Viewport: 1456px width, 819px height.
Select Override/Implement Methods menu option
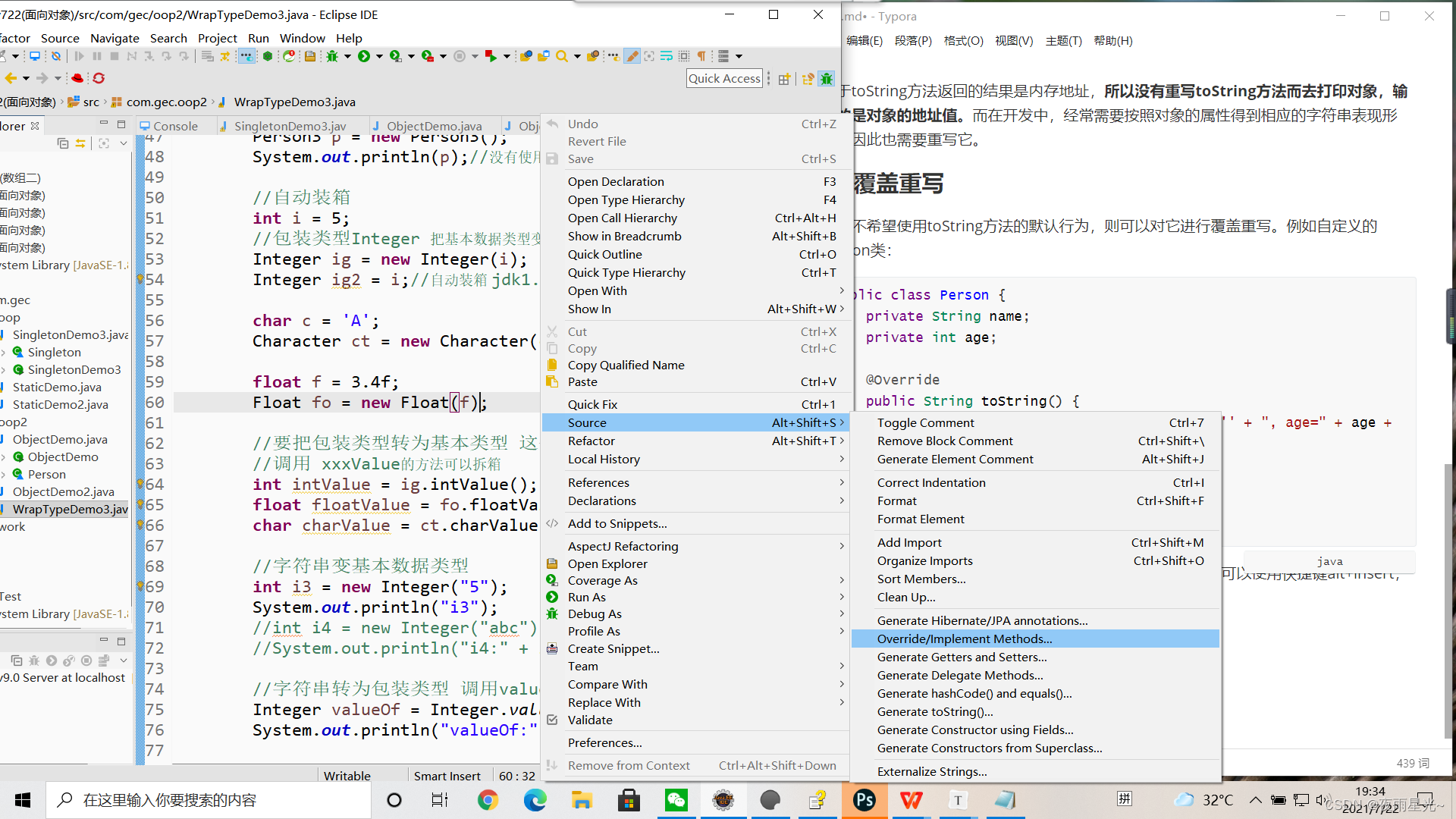963,638
